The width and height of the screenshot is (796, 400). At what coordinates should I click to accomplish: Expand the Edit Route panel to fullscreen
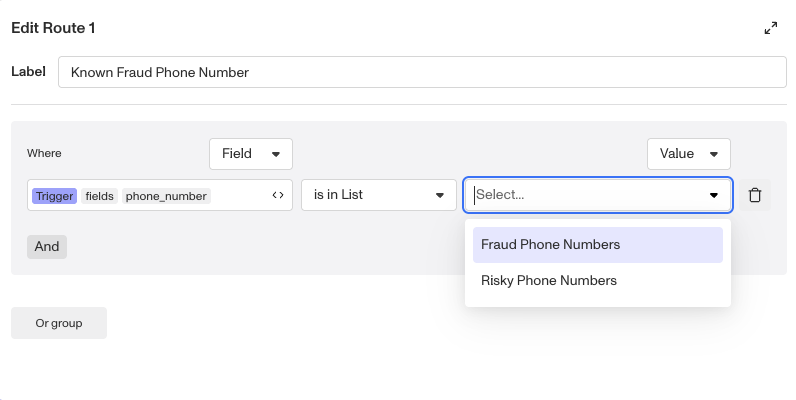770,29
